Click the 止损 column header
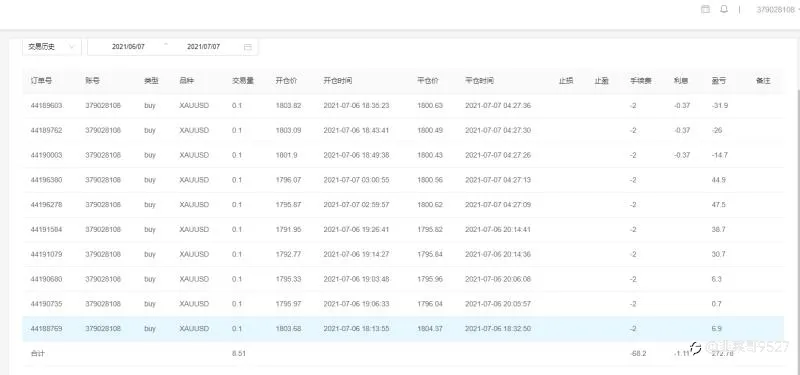Viewport: 800px width, 375px height. (566, 81)
